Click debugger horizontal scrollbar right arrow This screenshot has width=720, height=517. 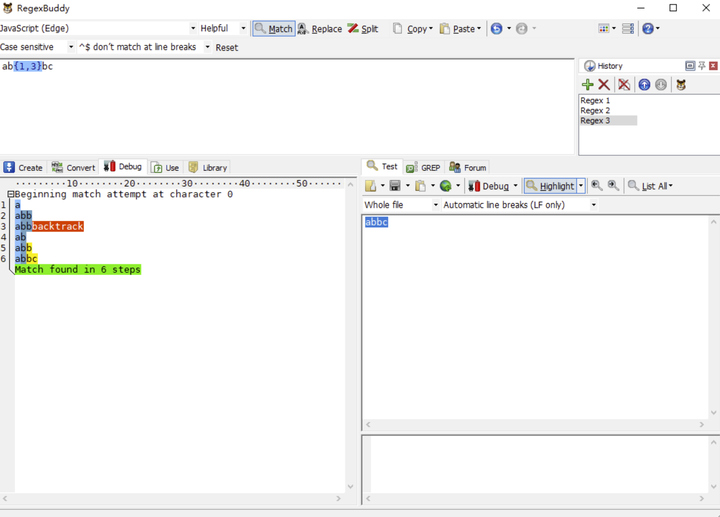pos(338,499)
